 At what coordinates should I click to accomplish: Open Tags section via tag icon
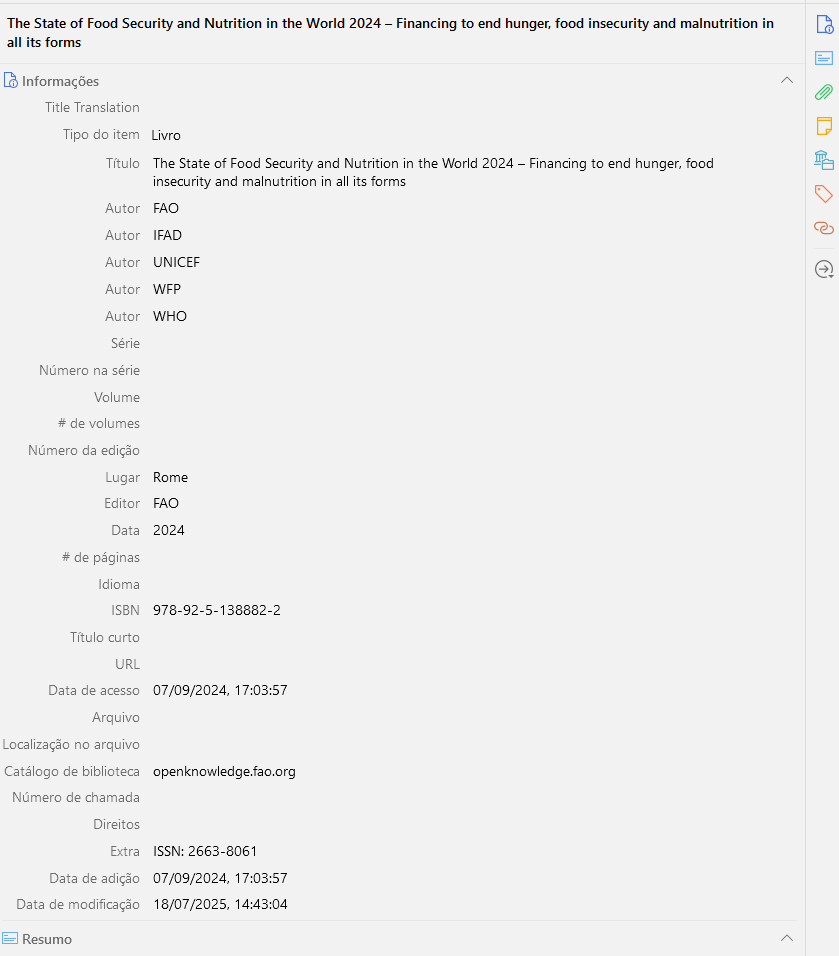[x=824, y=194]
